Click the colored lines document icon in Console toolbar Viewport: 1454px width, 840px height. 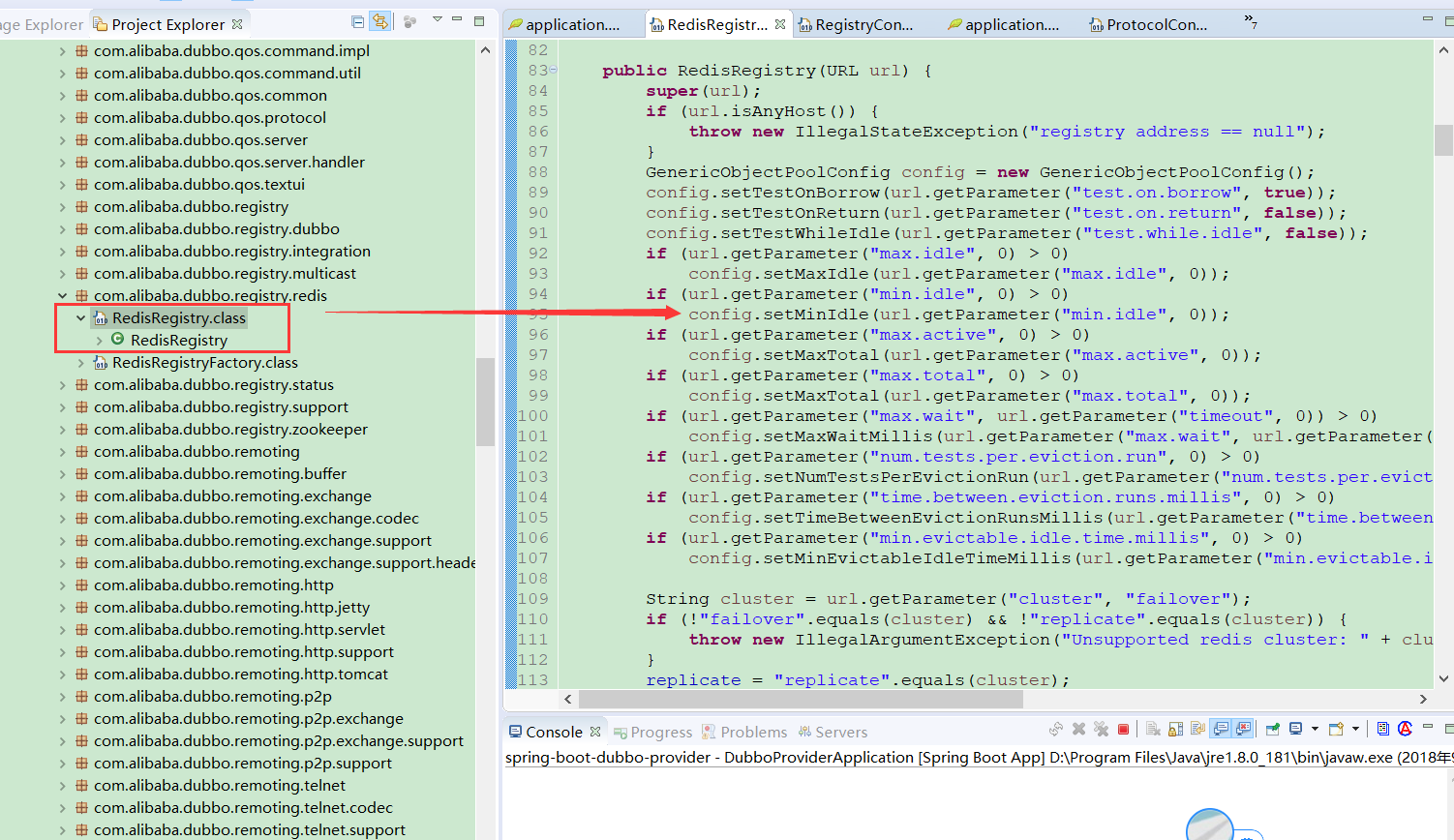(x=1383, y=729)
